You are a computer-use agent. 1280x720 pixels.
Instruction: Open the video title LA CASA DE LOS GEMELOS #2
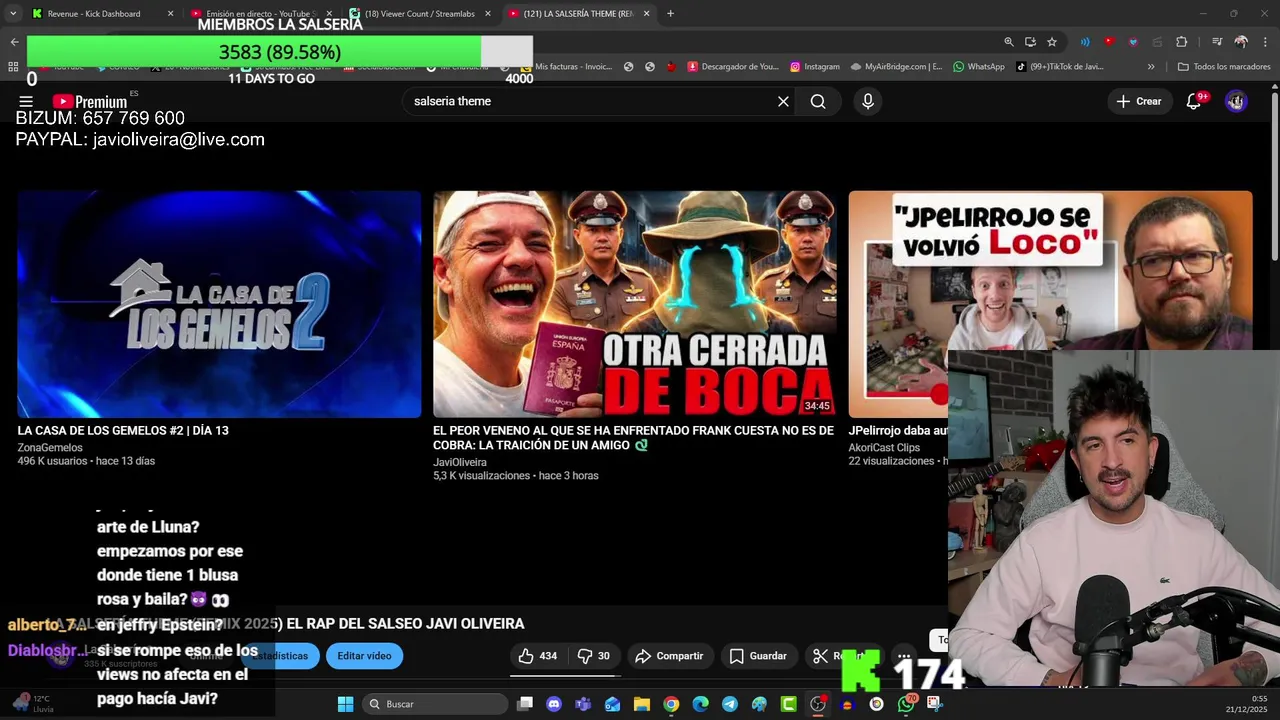click(x=123, y=431)
